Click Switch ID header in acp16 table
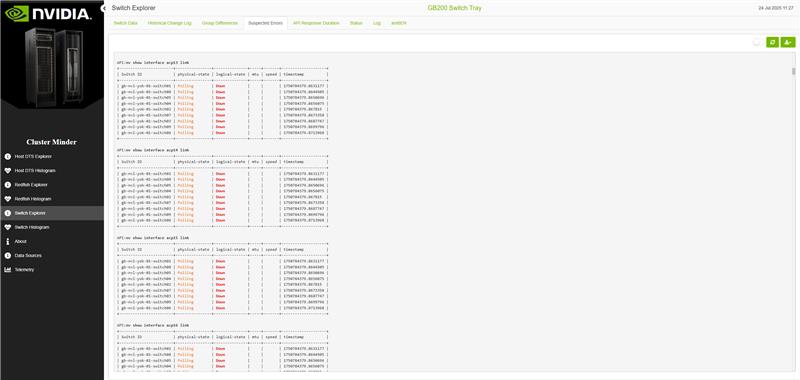The width and height of the screenshot is (800, 380). (132, 338)
